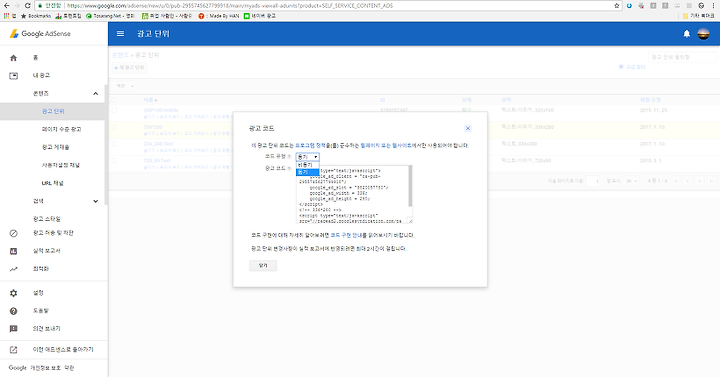Image resolution: width=720 pixels, height=377 pixels.
Task: Click the send feedback icon
Action: [13, 329]
